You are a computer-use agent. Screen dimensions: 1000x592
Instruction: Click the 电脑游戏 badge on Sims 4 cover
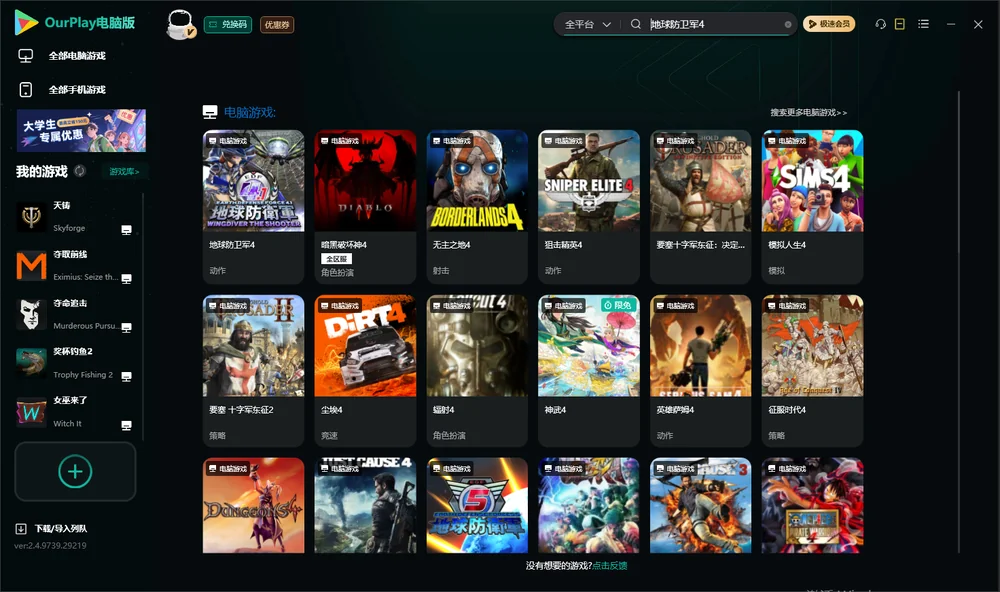786,140
